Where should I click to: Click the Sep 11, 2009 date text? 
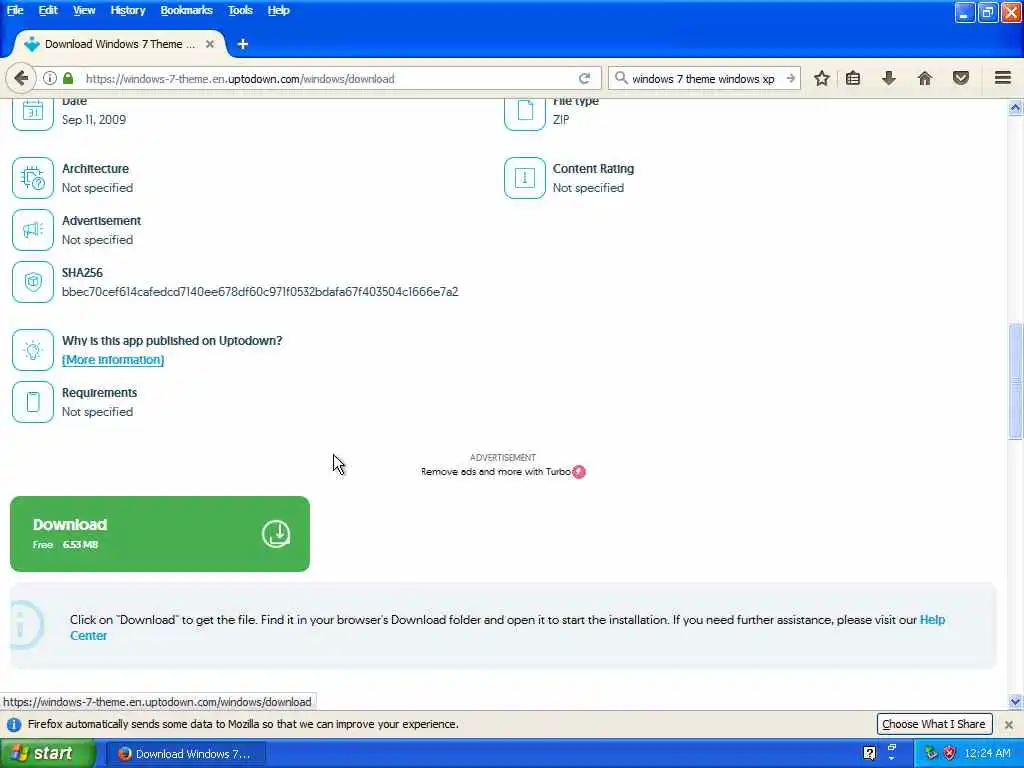(94, 120)
